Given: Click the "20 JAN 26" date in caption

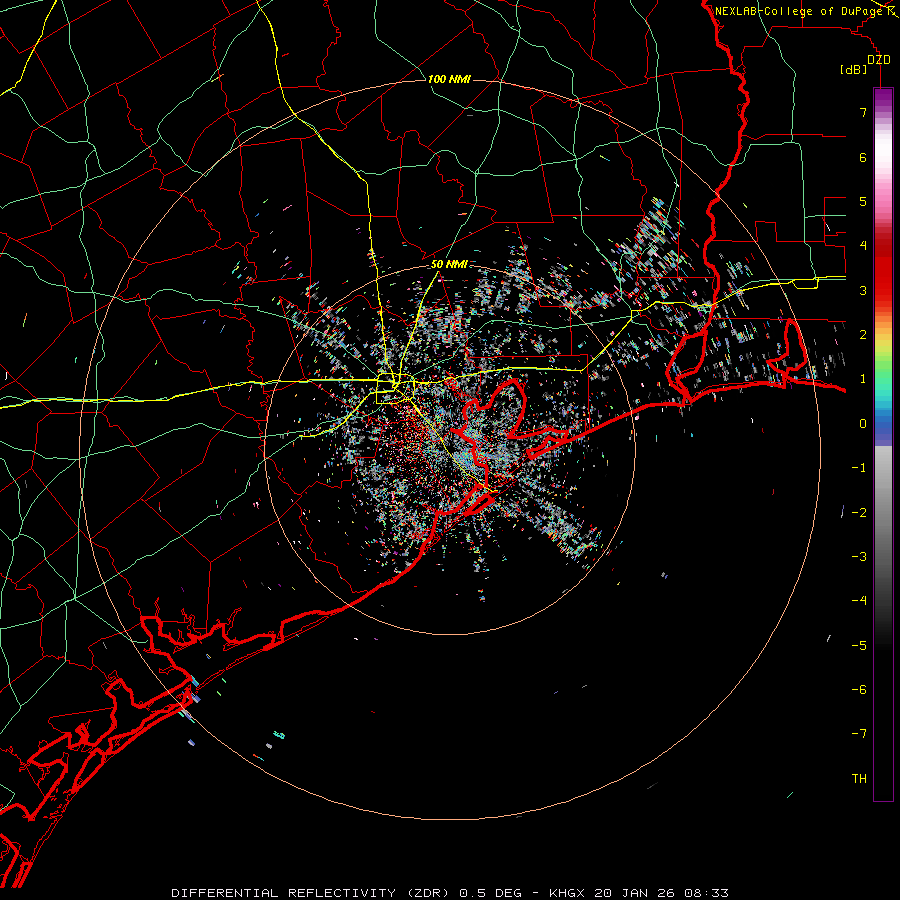Looking at the screenshot, I should point(634,893).
